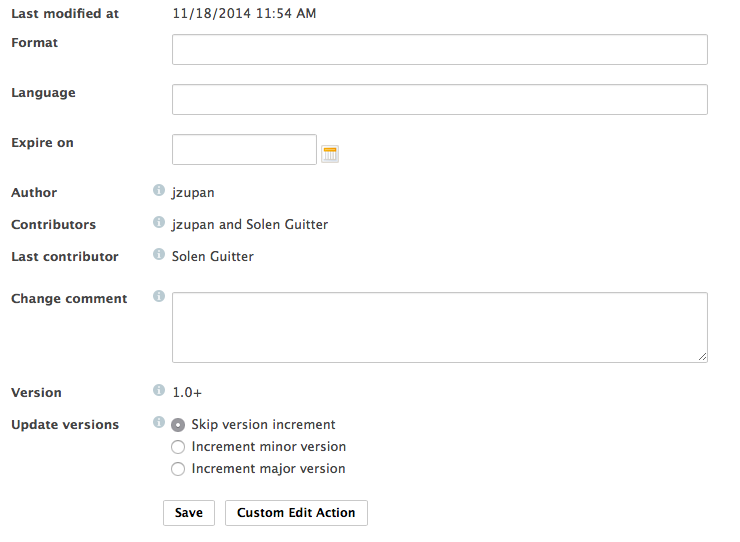Screen dimensions: 740x542
Task: Click the Custom Edit Action button
Action: (x=296, y=513)
